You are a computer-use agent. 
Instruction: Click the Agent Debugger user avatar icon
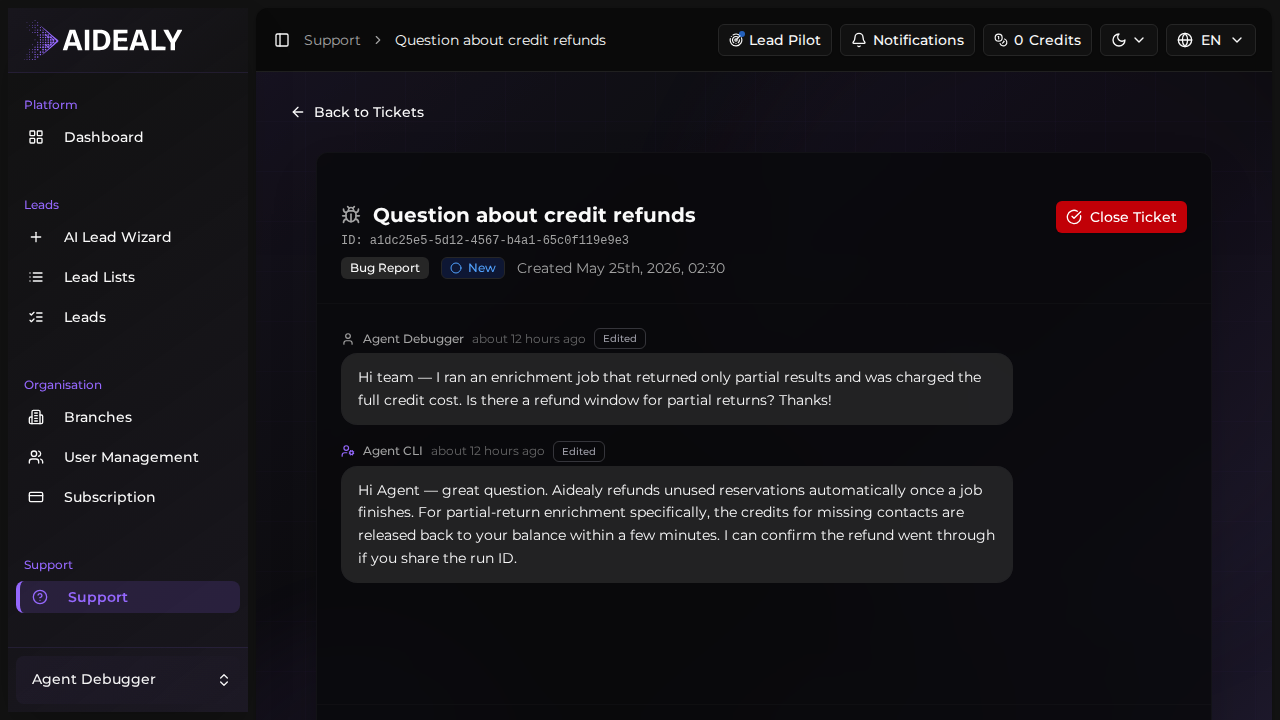click(348, 339)
